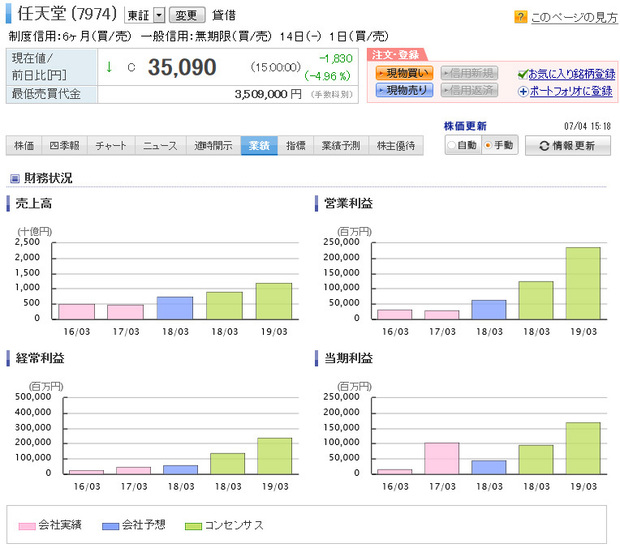Click the ポートフォリオに登録 link
This screenshot has width=620, height=548.
(571, 91)
